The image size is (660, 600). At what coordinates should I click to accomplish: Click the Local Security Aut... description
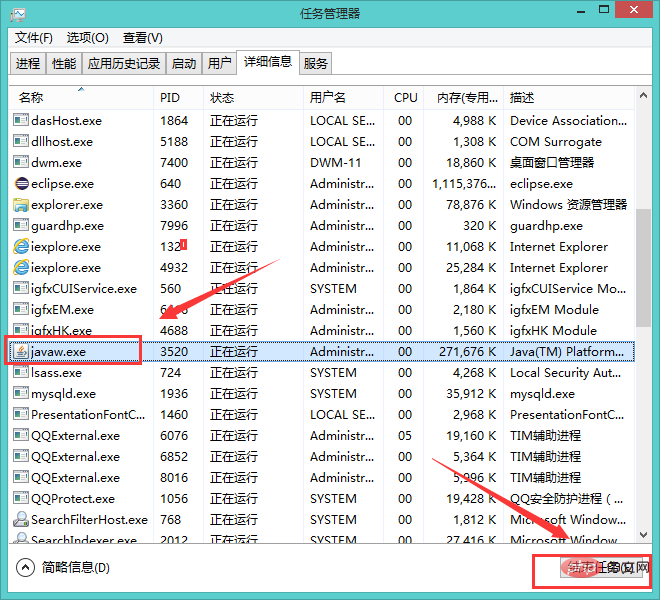click(565, 373)
